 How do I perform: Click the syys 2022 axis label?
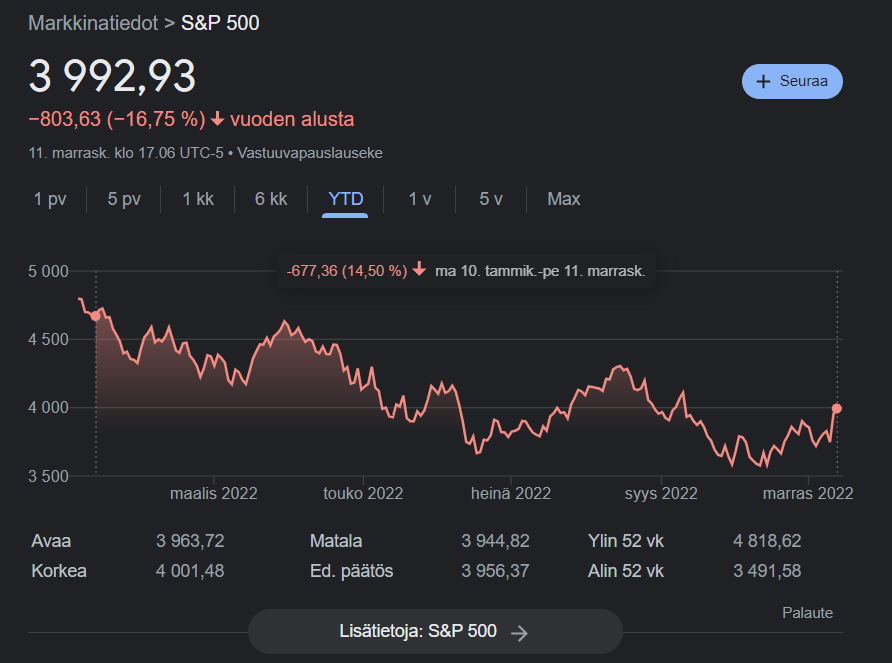[661, 493]
